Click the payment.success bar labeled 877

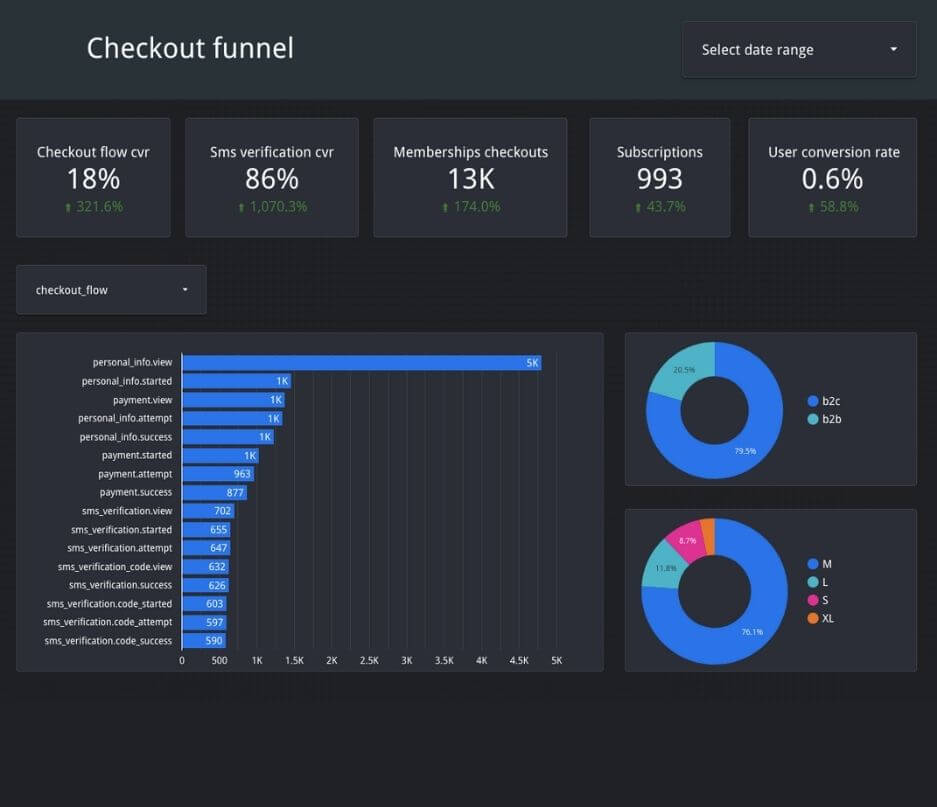215,493
